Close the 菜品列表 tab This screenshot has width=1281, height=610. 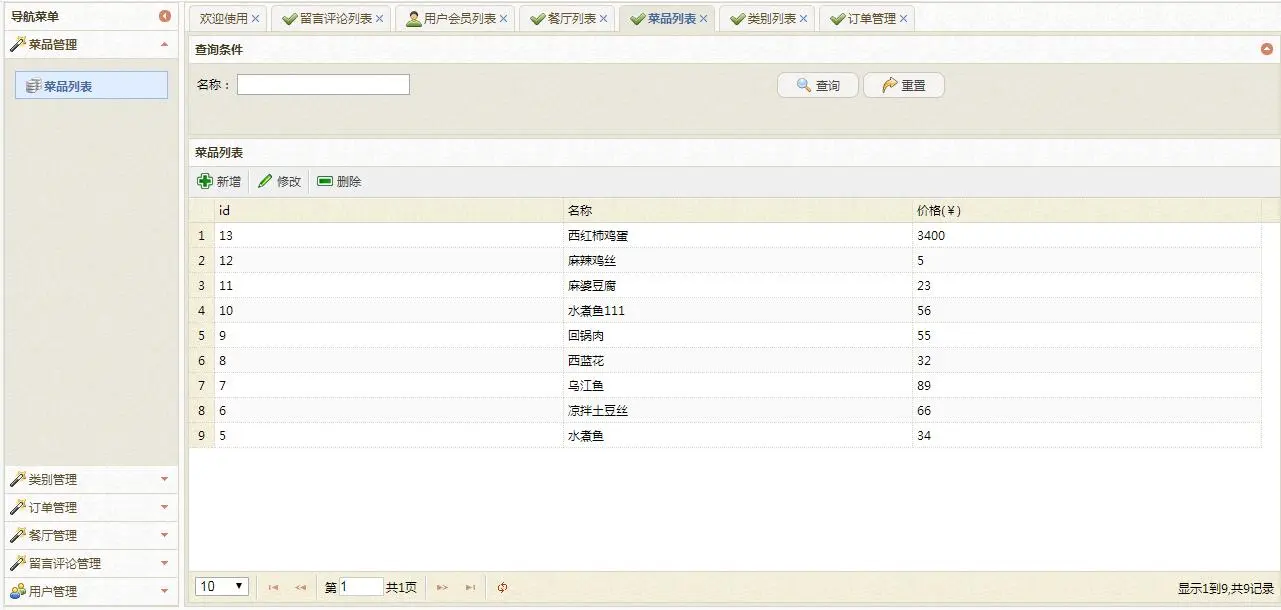tap(704, 18)
